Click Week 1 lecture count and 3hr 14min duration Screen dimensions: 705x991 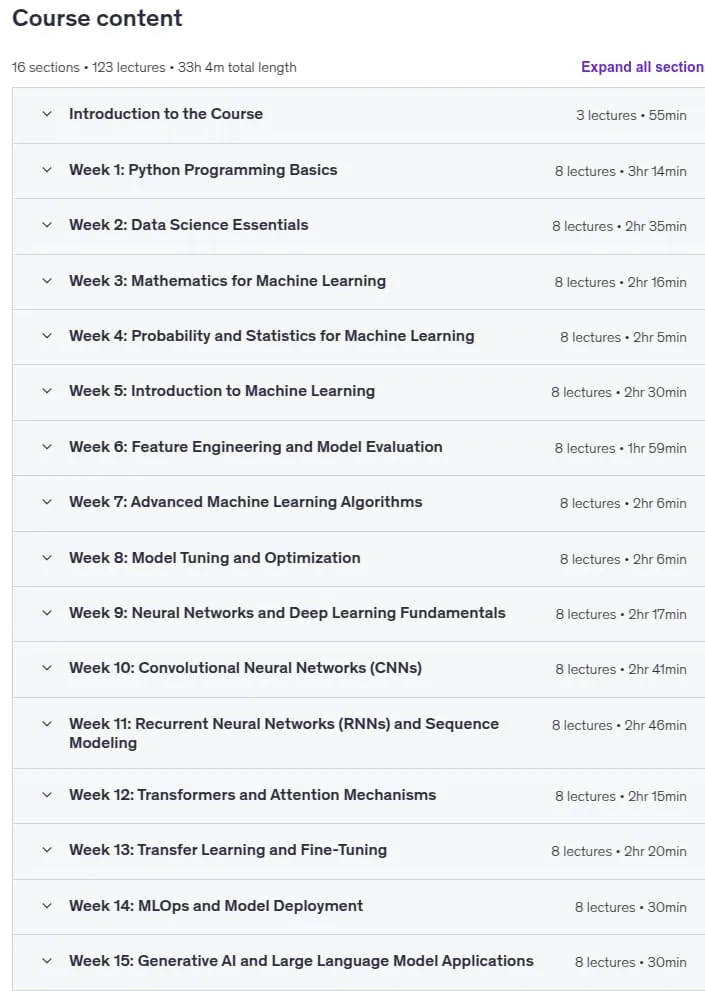pos(620,171)
